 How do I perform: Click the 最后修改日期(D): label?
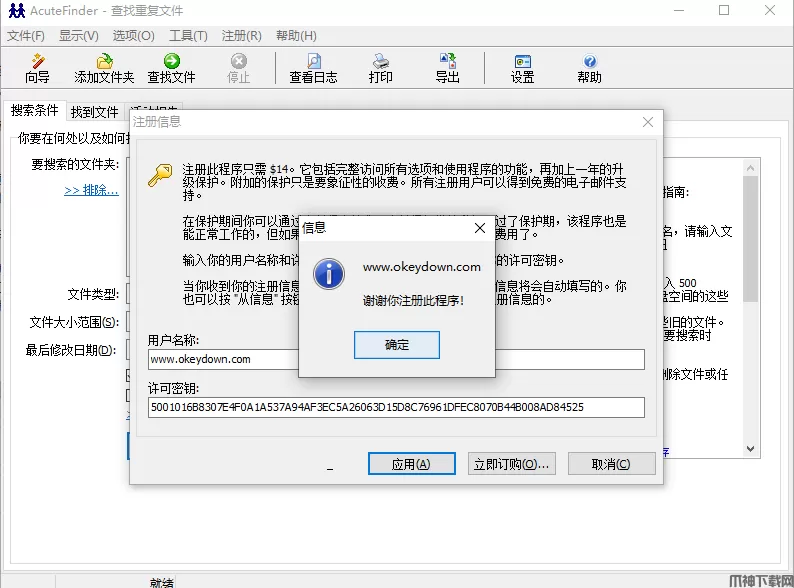pos(71,350)
